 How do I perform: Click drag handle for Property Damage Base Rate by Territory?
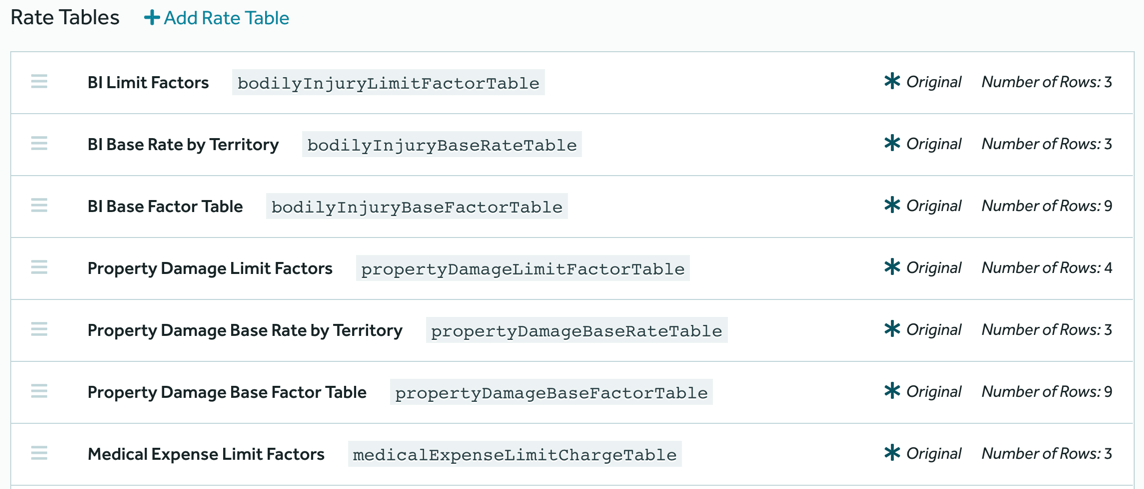[x=39, y=330]
